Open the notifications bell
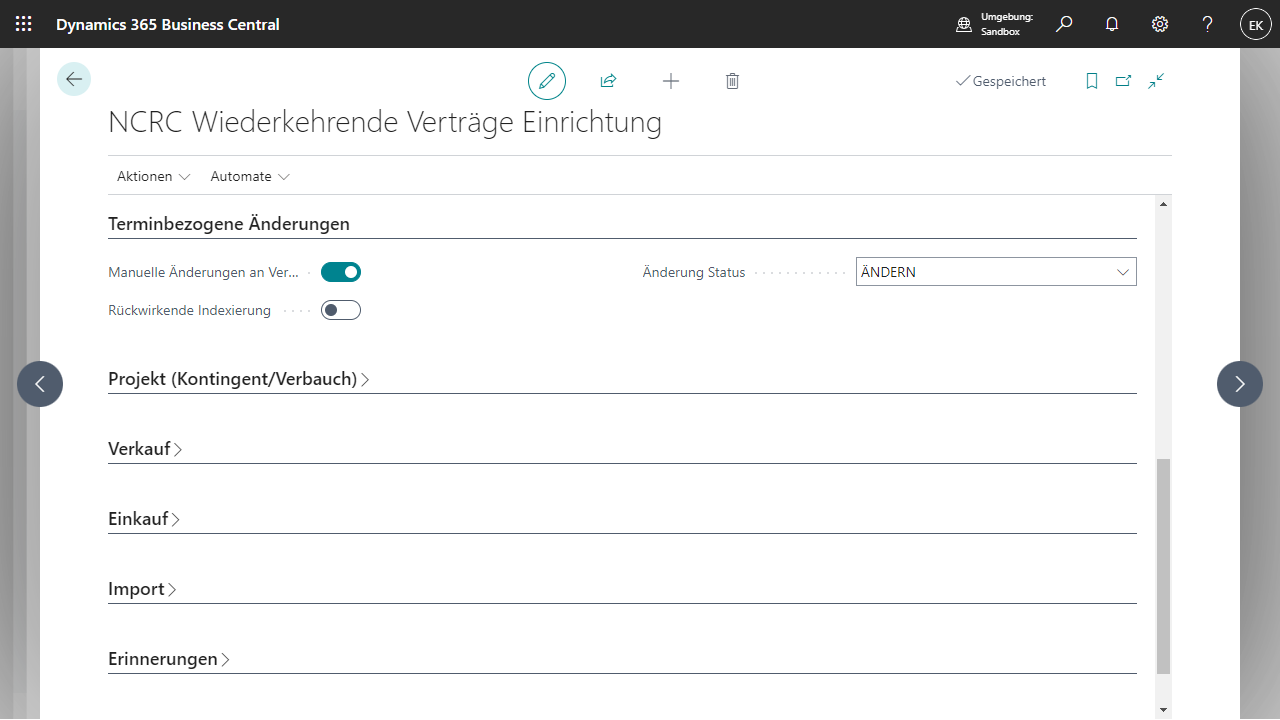Image resolution: width=1280 pixels, height=720 pixels. tap(1112, 24)
